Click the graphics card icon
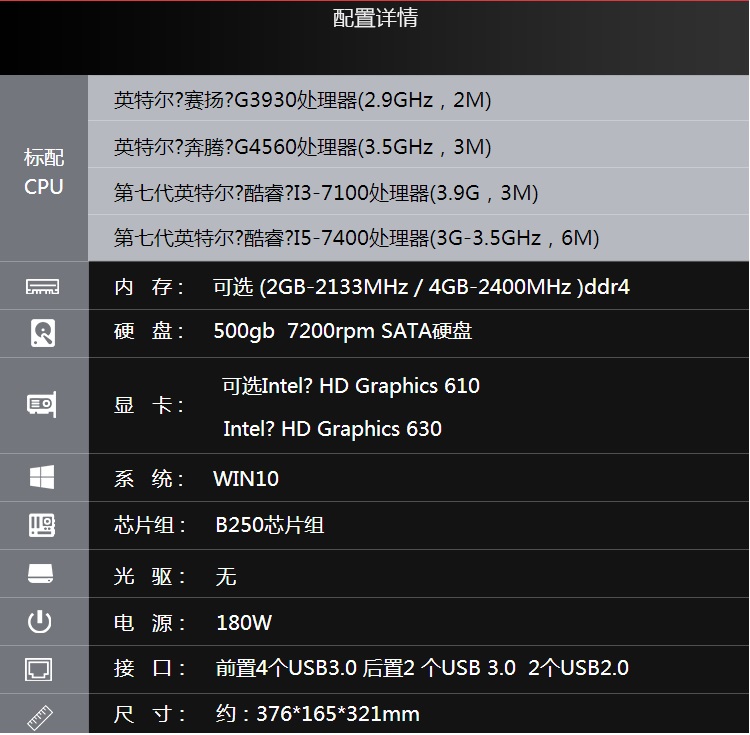This screenshot has height=735, width=750. [x=42, y=405]
